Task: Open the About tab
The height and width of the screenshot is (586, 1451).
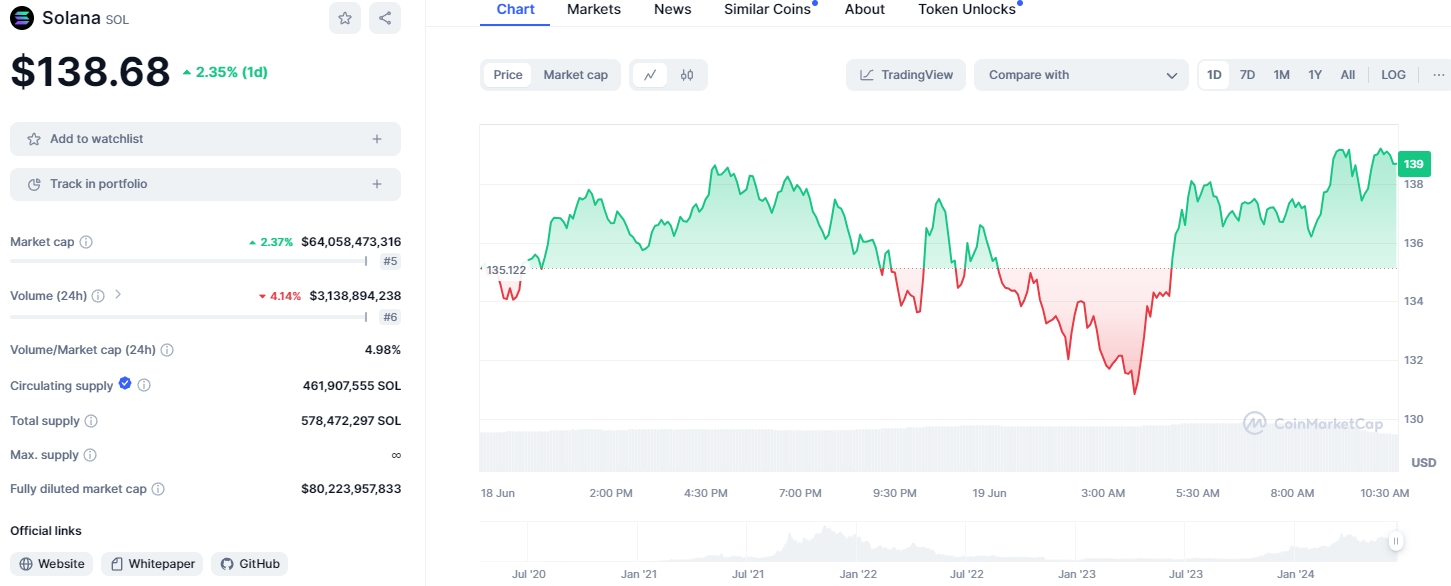Action: pyautogui.click(x=865, y=10)
